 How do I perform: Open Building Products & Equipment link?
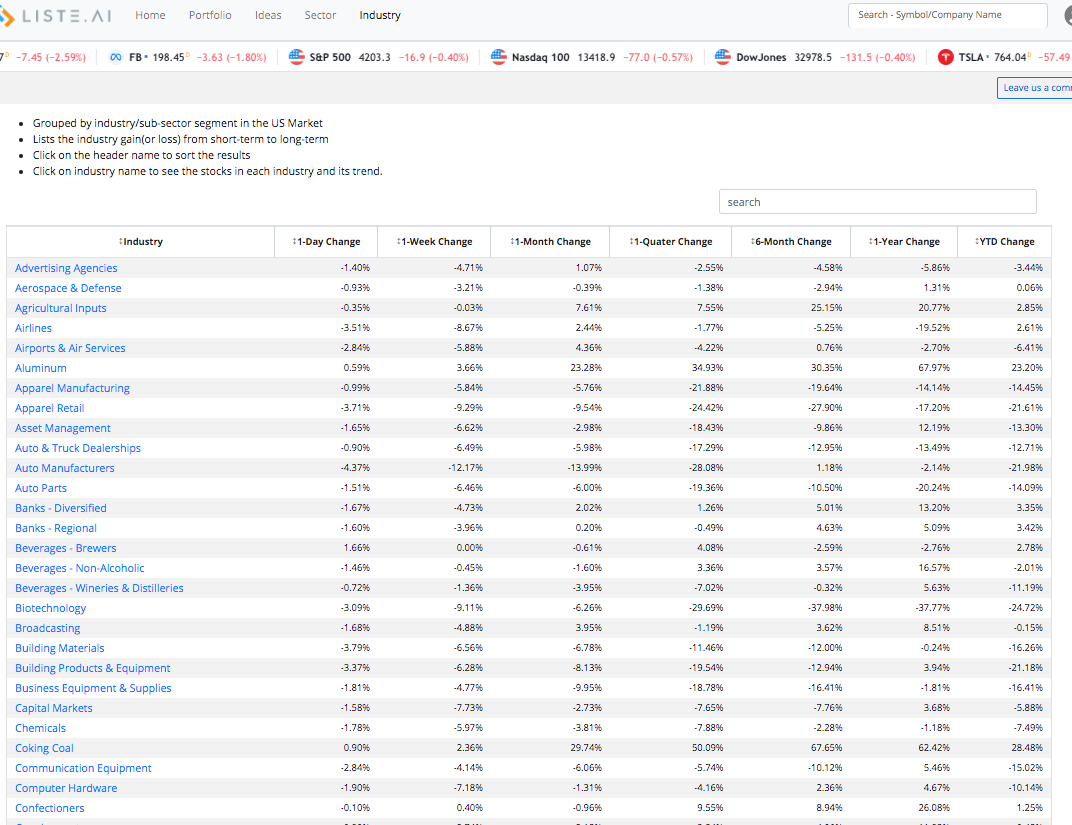[x=93, y=668]
